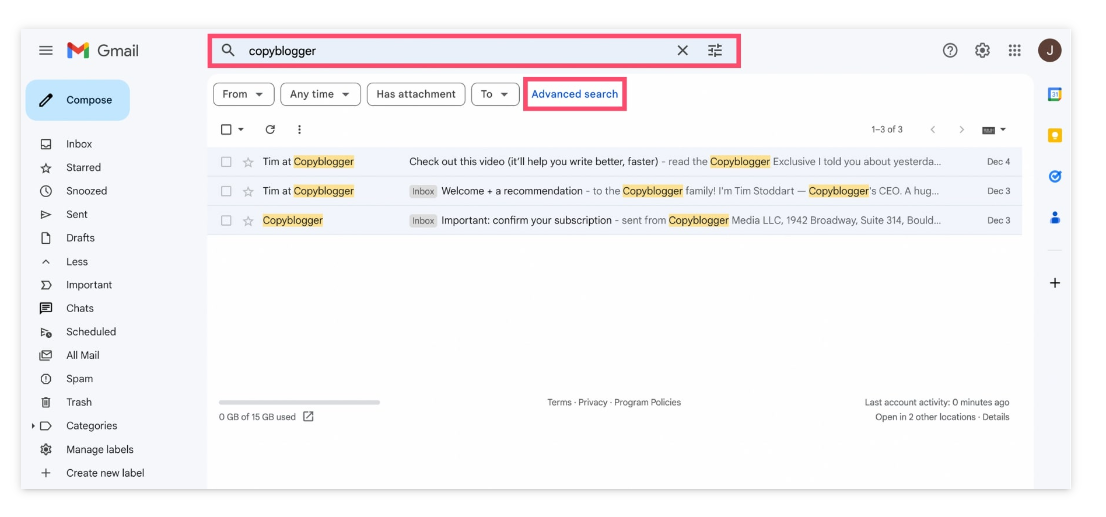Open the Terms link
The width and height of the screenshot is (1106, 517).
559,402
